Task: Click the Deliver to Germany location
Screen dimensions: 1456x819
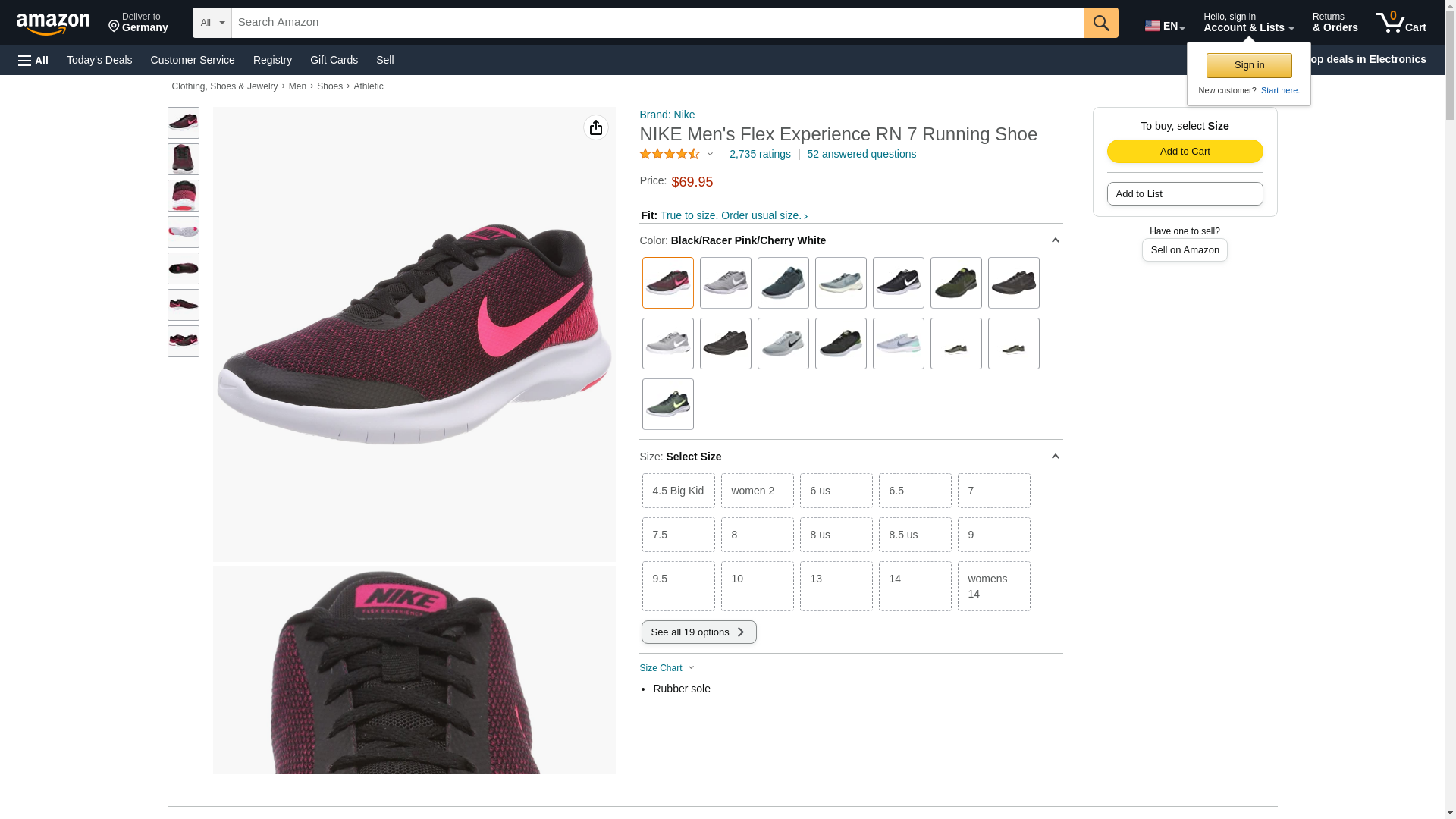Action: click(138, 23)
